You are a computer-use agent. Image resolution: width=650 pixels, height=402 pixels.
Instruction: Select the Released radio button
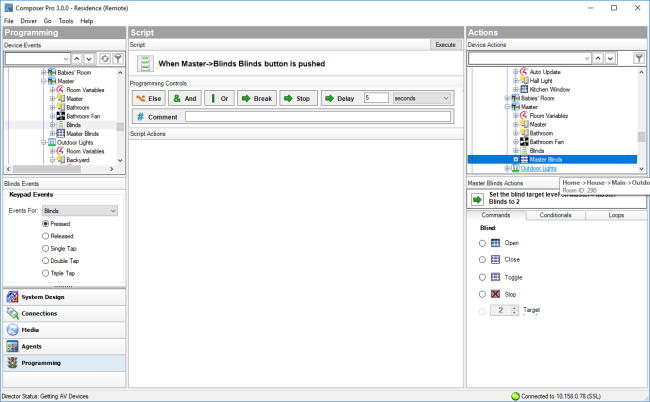[x=46, y=236]
